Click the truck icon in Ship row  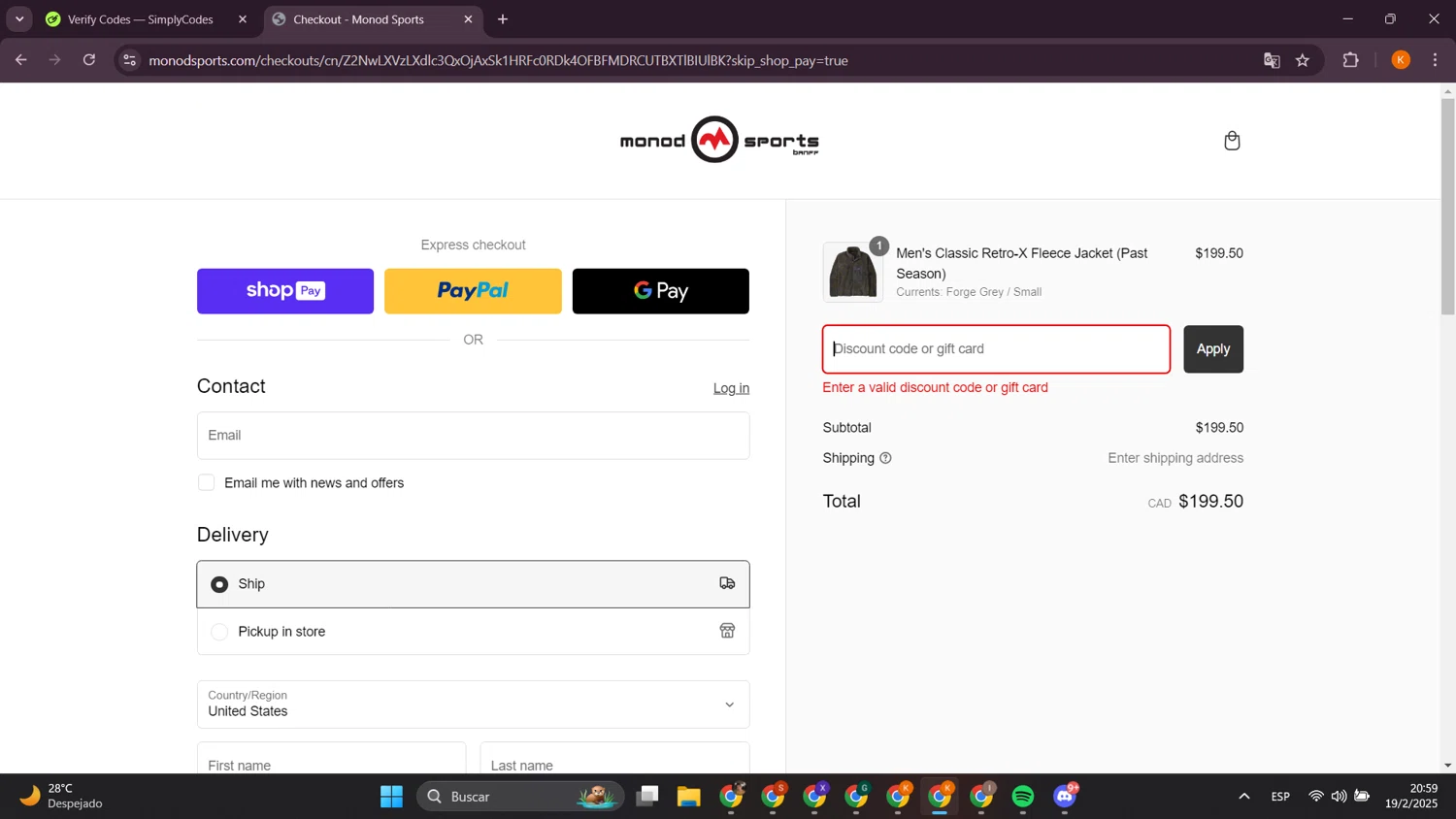[727, 583]
